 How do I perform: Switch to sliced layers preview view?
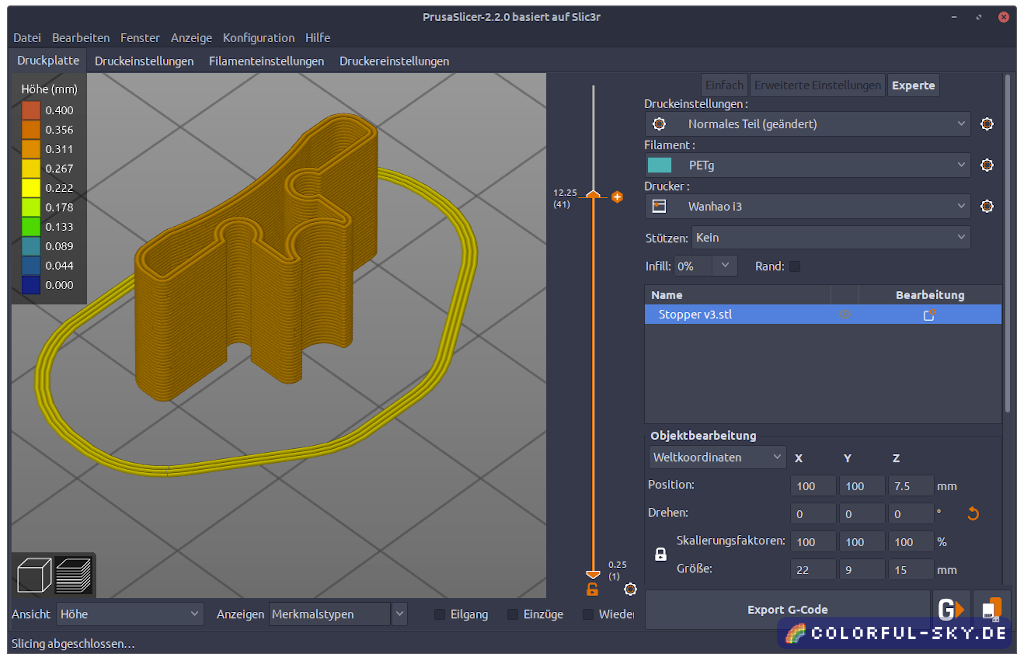[73, 576]
